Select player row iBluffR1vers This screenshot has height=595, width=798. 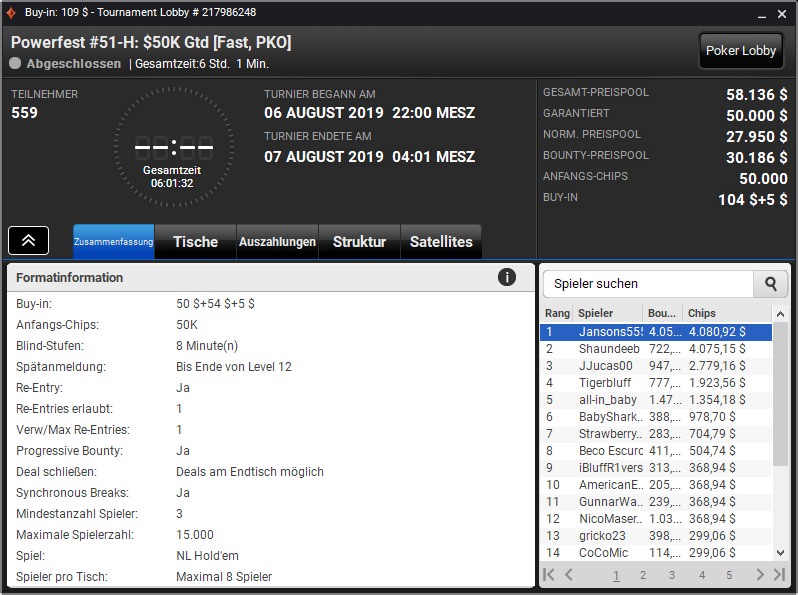pos(656,468)
